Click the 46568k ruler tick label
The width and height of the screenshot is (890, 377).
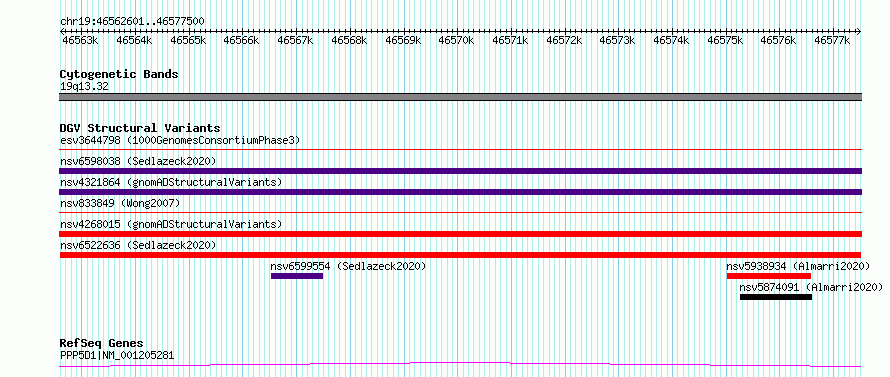(349, 40)
